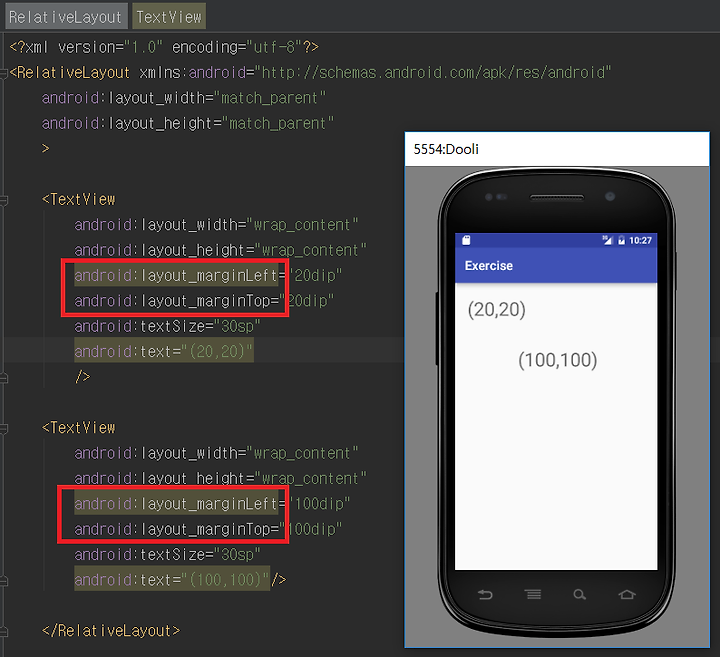The width and height of the screenshot is (720, 657).
Task: Click textSize="30sp" in first TextView
Action: click(167, 326)
